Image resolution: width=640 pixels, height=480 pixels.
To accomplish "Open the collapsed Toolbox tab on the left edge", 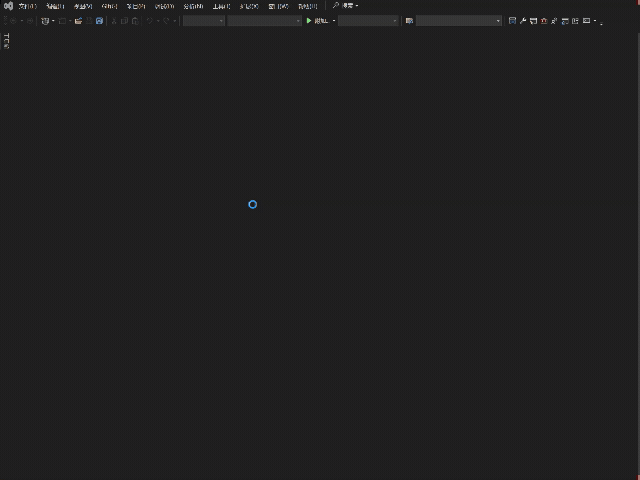I will pyautogui.click(x=6, y=41).
